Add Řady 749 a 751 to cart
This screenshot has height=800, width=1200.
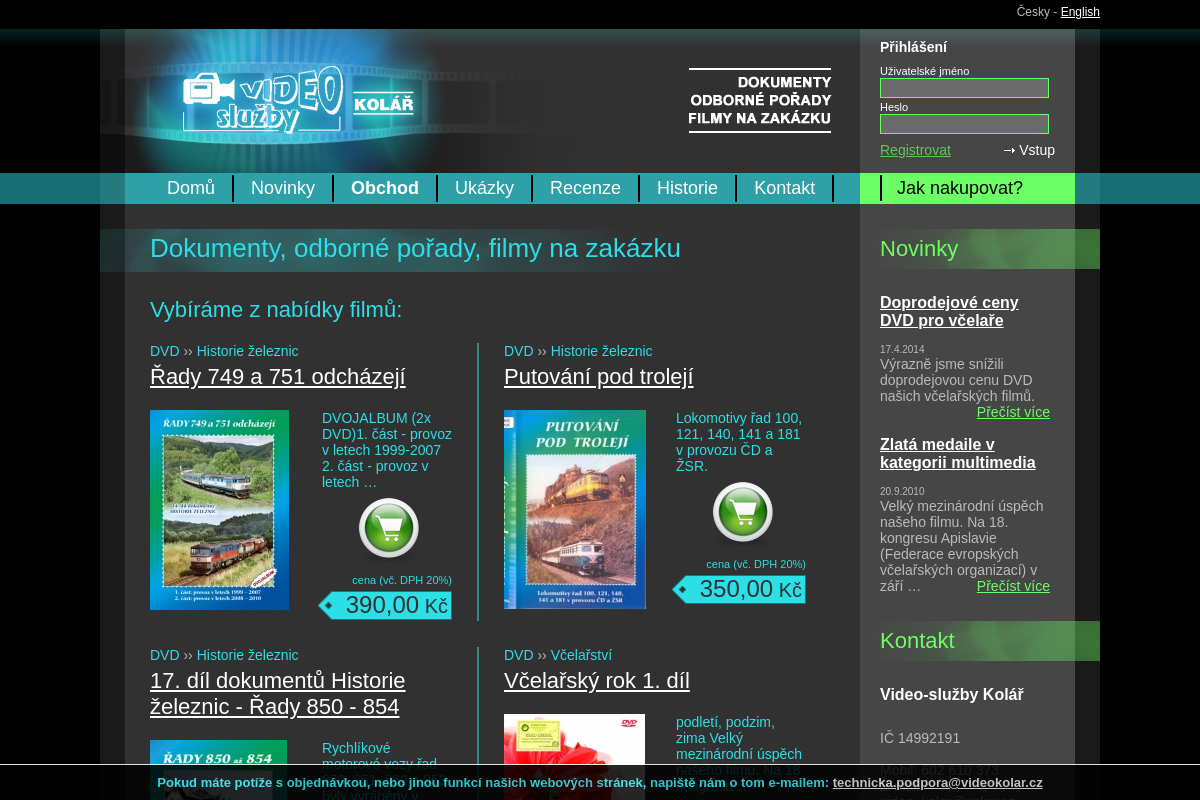[389, 528]
